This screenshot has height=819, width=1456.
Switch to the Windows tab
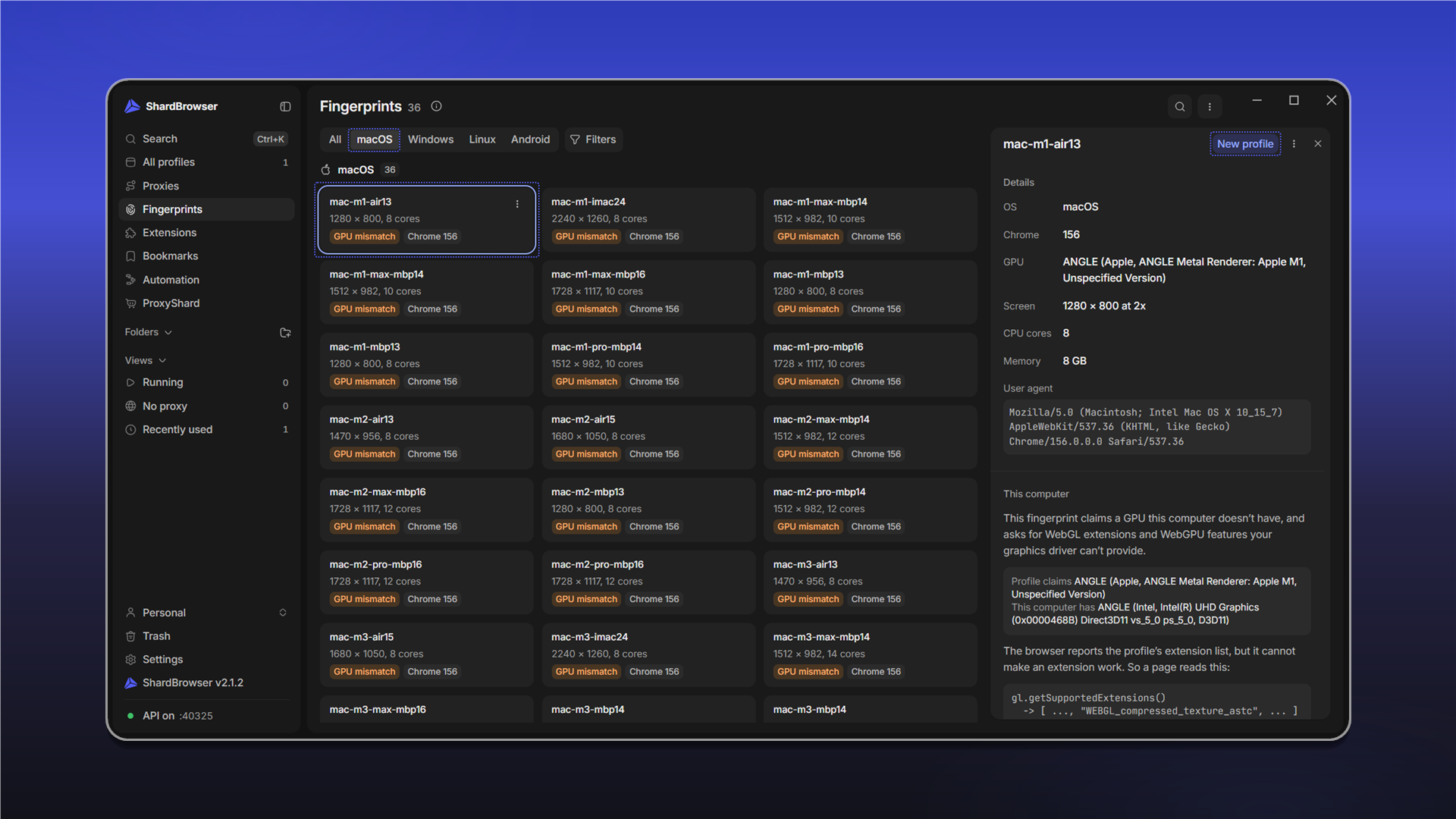[x=431, y=140]
